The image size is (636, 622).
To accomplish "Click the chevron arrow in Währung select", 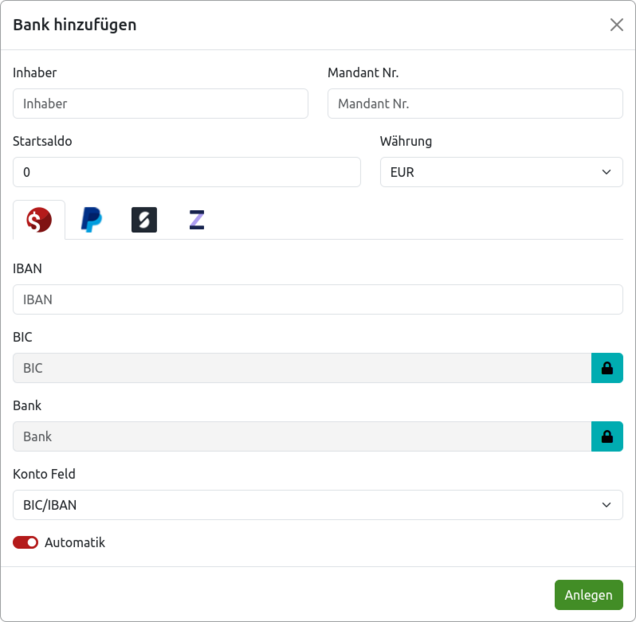I will coord(606,172).
